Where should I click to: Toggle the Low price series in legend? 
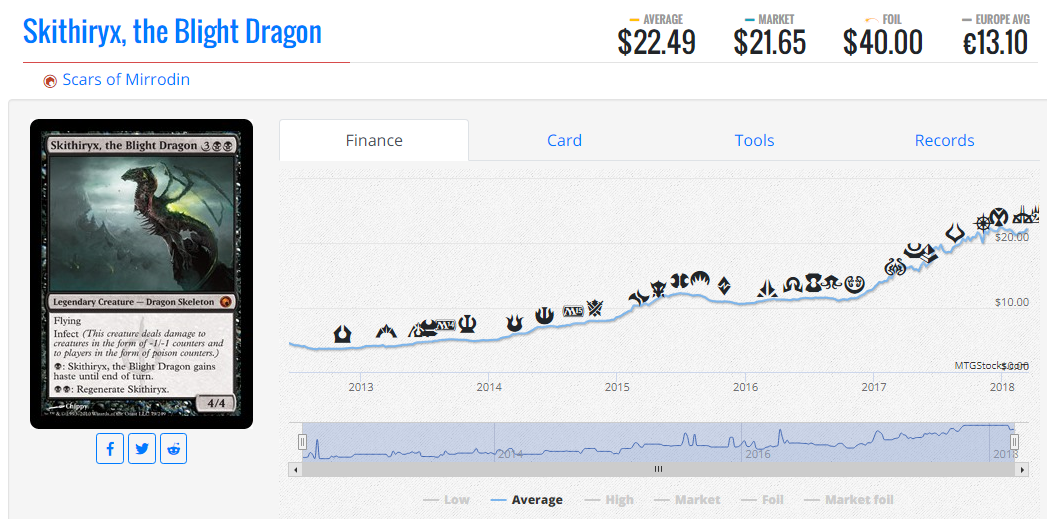click(447, 499)
